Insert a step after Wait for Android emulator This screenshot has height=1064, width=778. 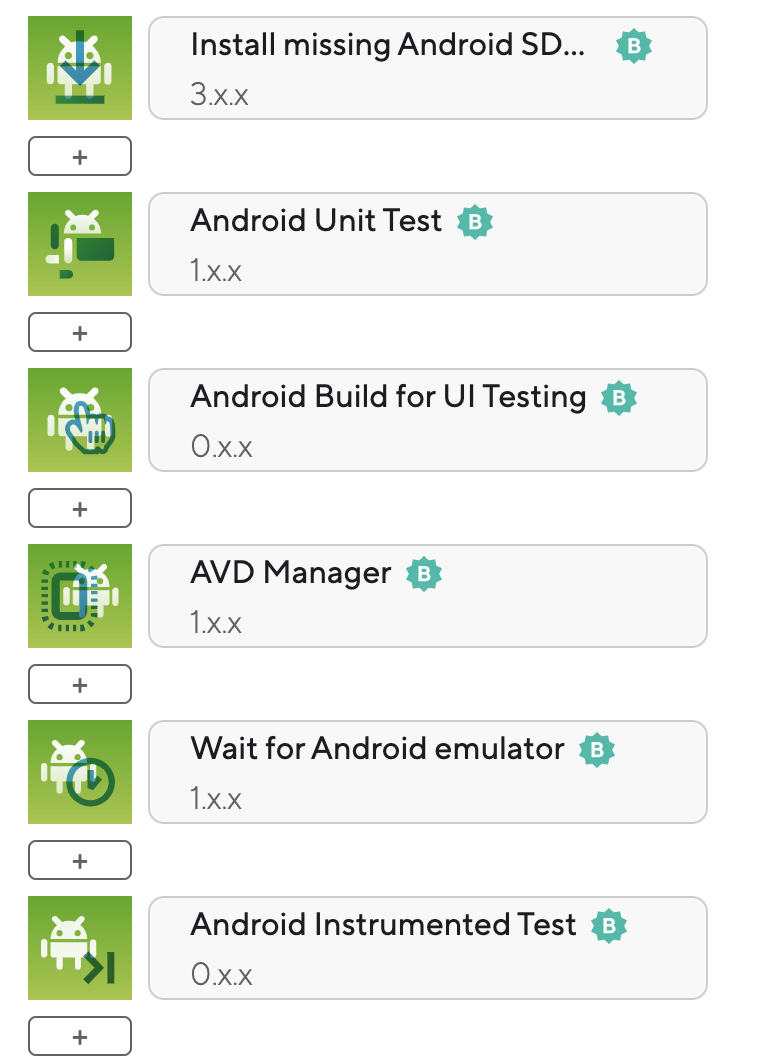80,860
